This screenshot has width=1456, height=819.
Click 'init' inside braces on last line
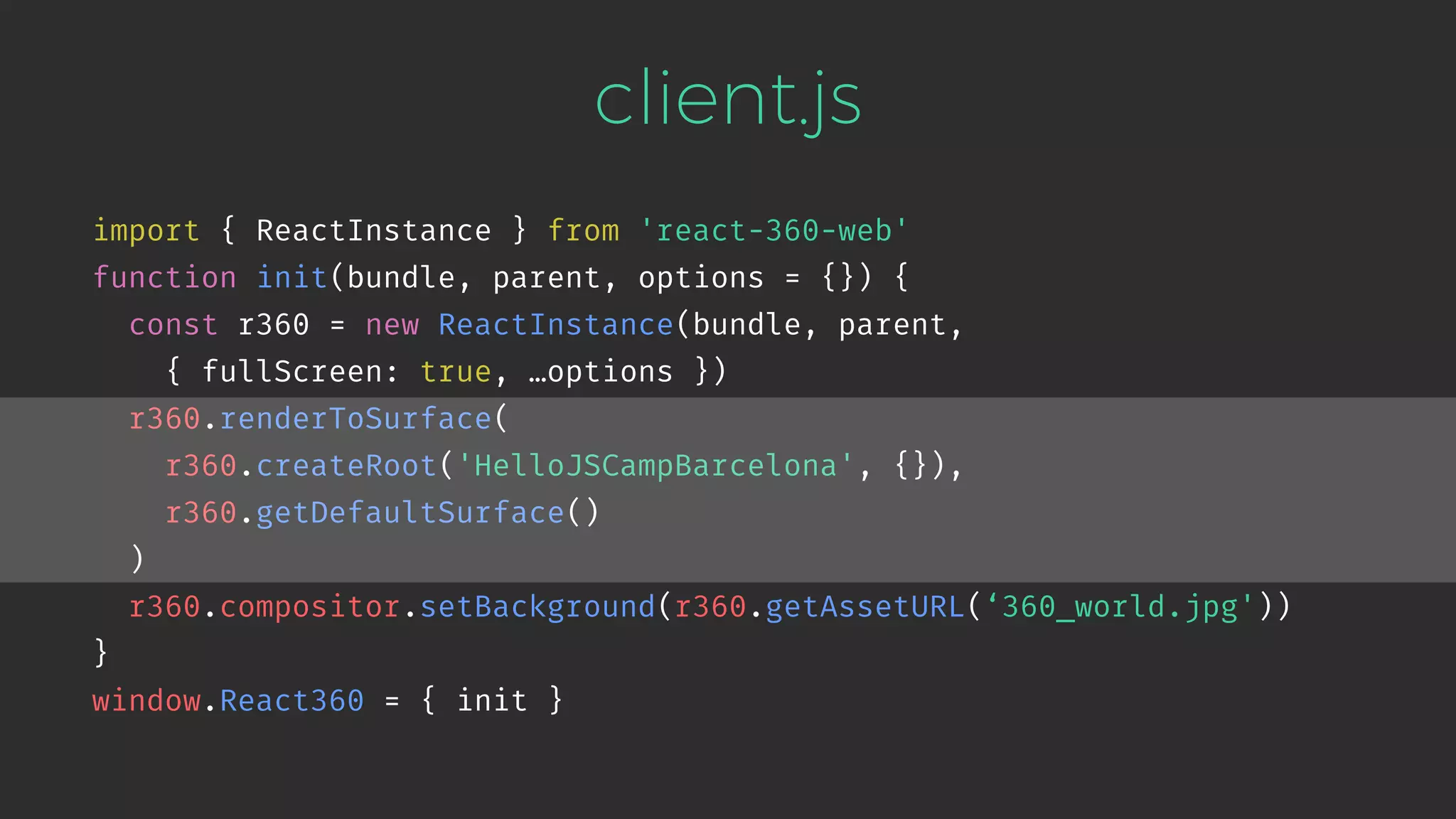pyautogui.click(x=492, y=701)
